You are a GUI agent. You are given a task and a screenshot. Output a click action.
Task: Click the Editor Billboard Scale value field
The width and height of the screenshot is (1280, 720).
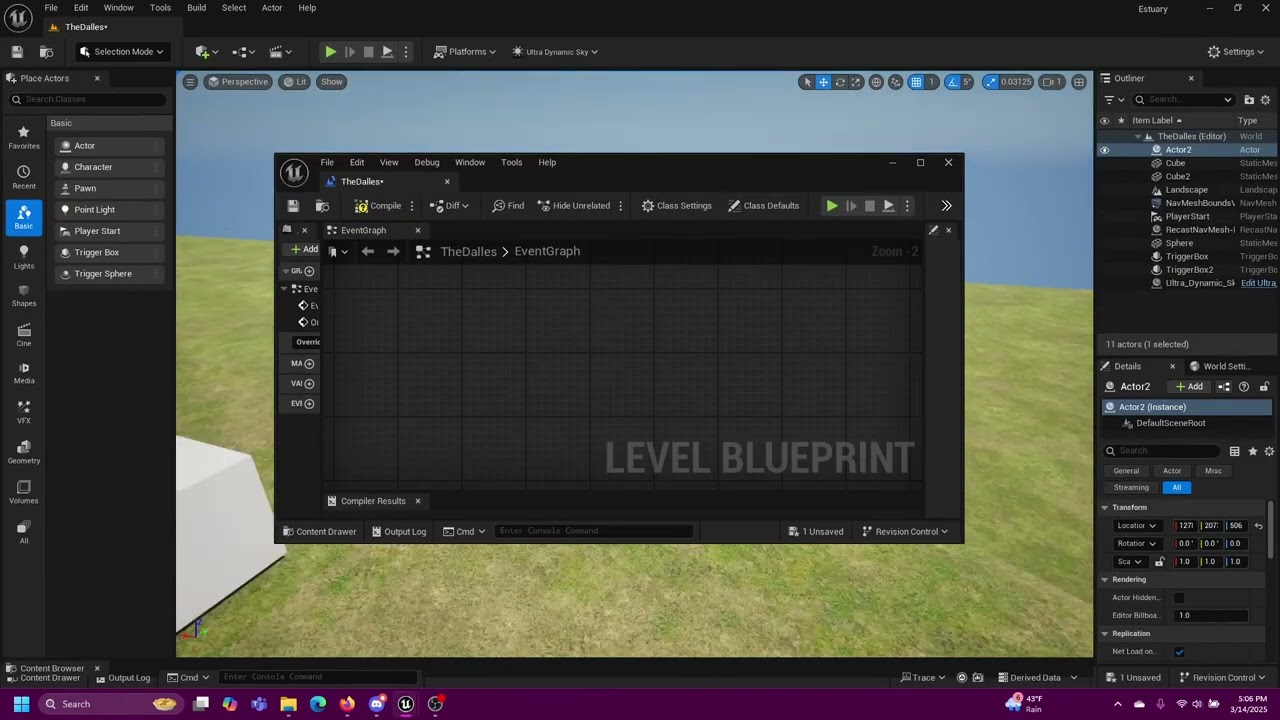pyautogui.click(x=1210, y=616)
